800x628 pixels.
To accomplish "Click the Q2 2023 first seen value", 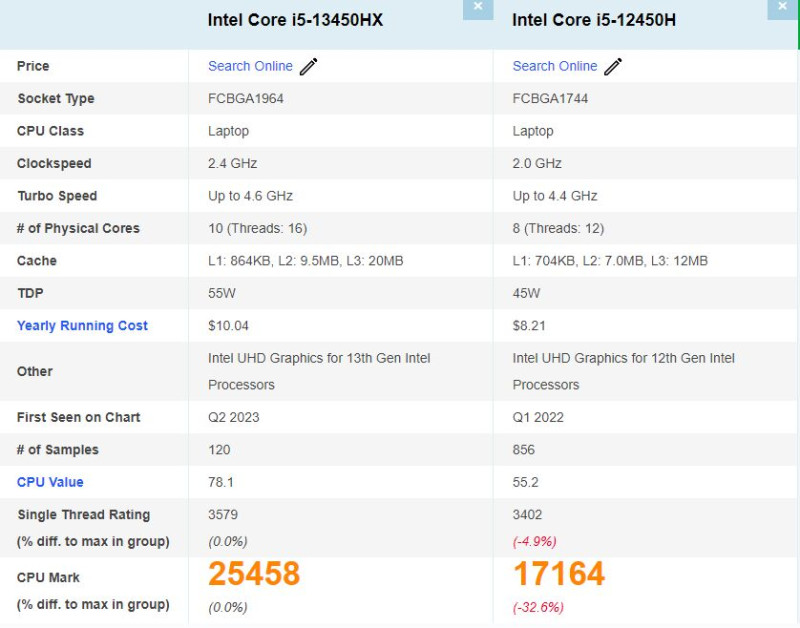I will click(x=233, y=417).
